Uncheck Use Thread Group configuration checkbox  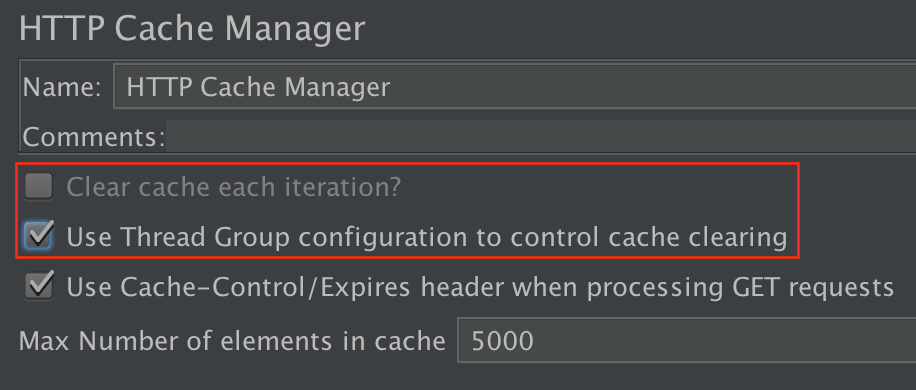pyautogui.click(x=39, y=236)
